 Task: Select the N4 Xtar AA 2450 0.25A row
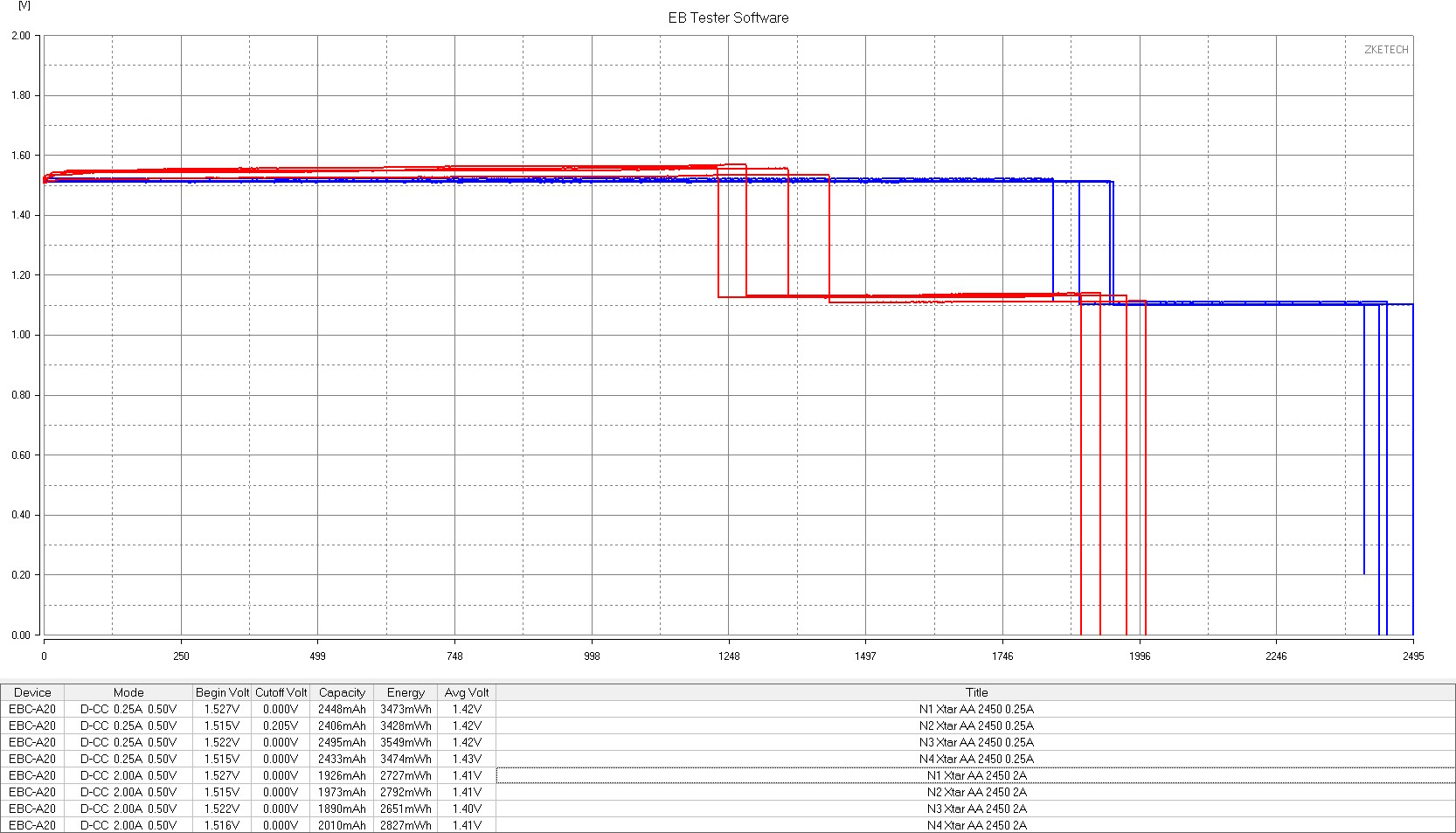728,759
